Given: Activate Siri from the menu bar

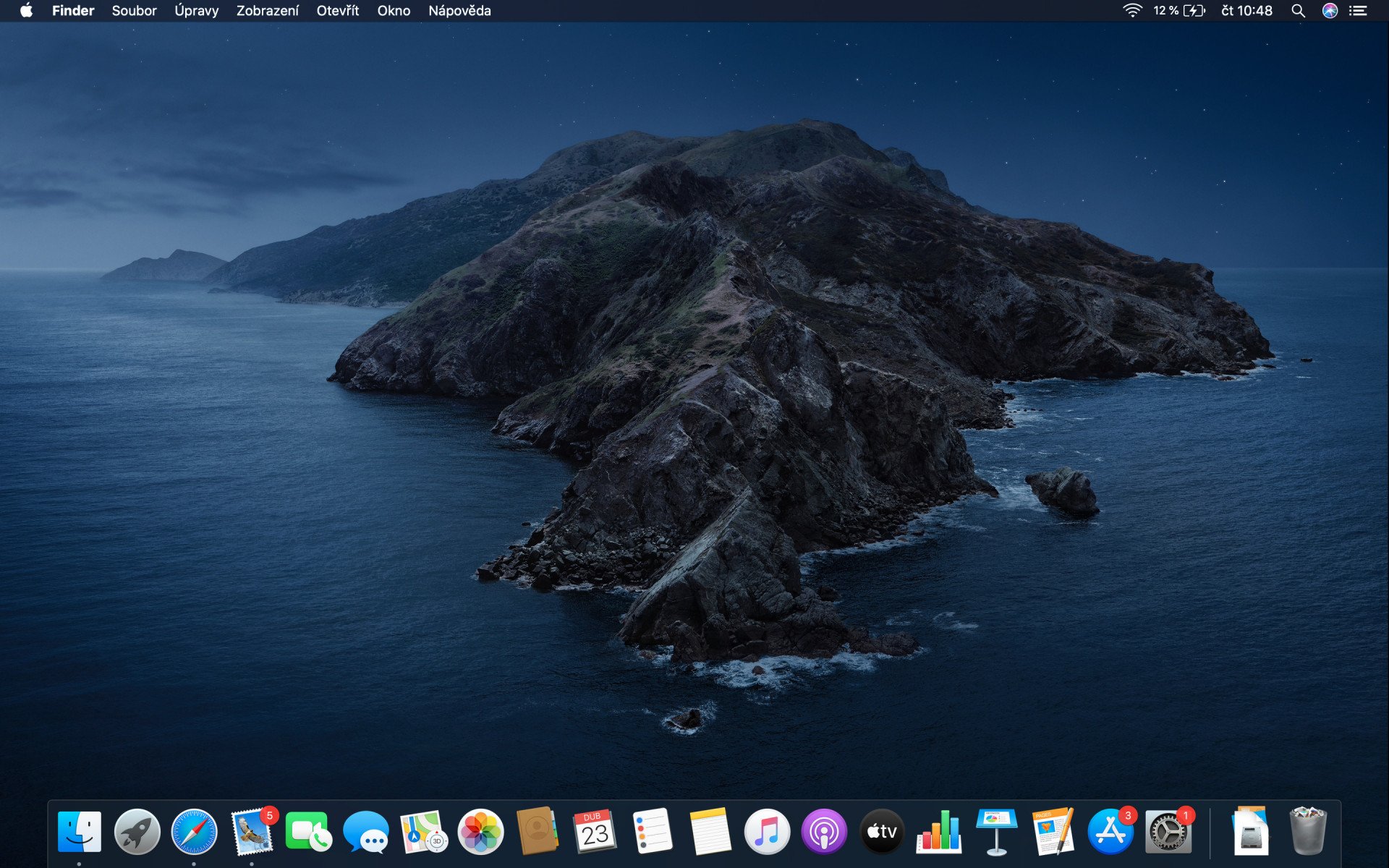Looking at the screenshot, I should point(1330,10).
